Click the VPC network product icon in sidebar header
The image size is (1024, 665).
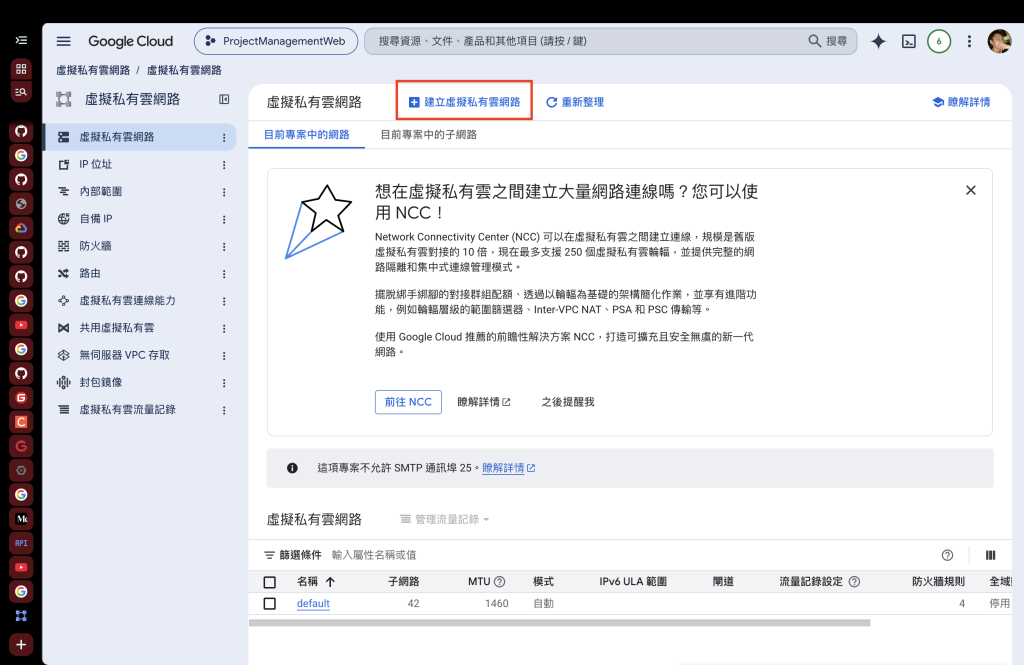pos(64,99)
